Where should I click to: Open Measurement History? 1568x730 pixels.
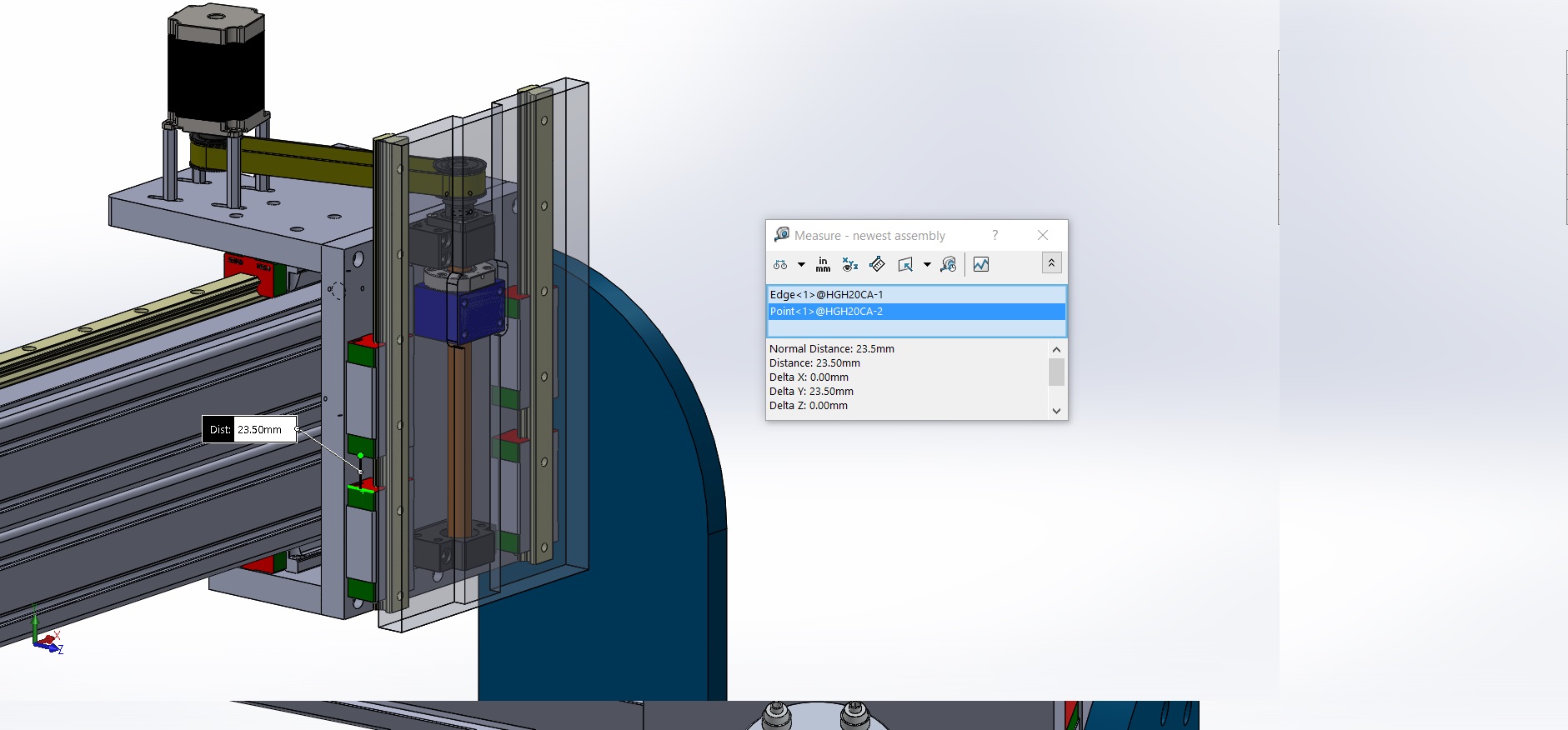pyautogui.click(x=949, y=265)
